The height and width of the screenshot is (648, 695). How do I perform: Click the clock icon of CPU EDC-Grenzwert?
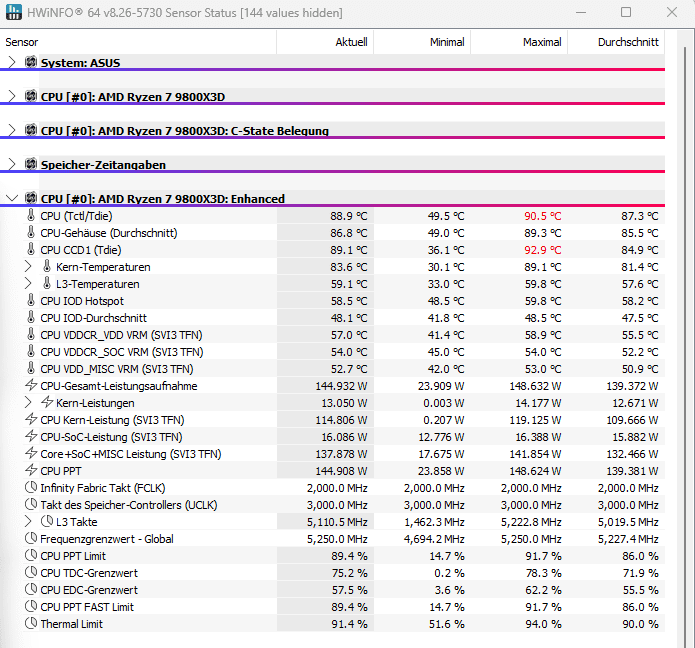[x=31, y=589]
